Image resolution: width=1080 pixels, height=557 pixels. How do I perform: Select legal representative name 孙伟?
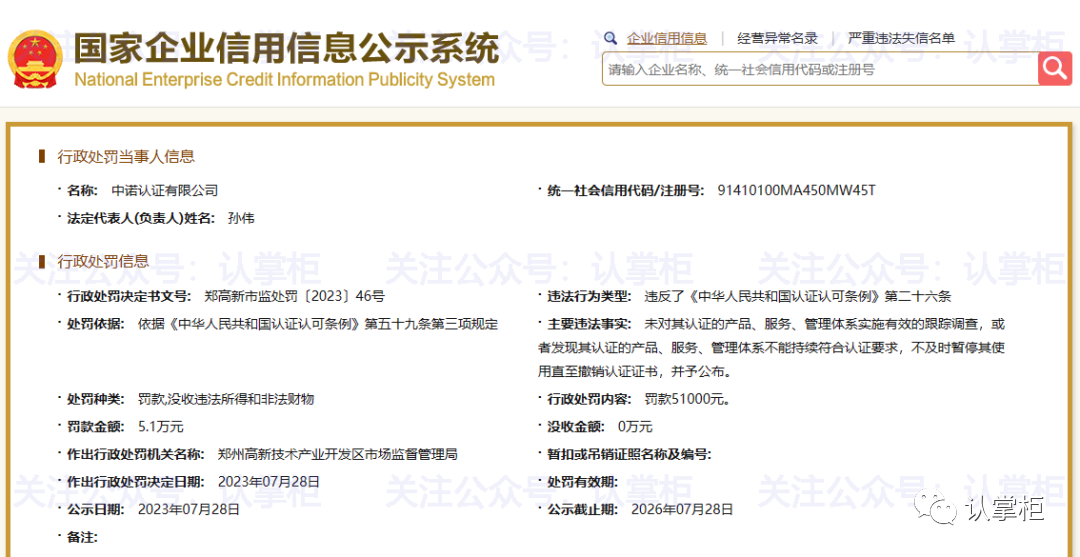click(x=240, y=218)
